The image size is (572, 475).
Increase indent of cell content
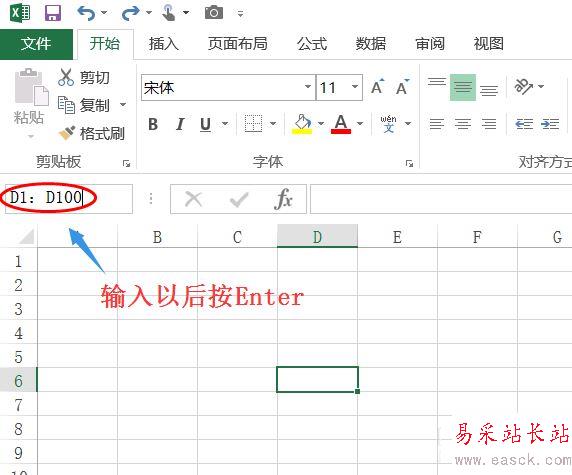550,124
